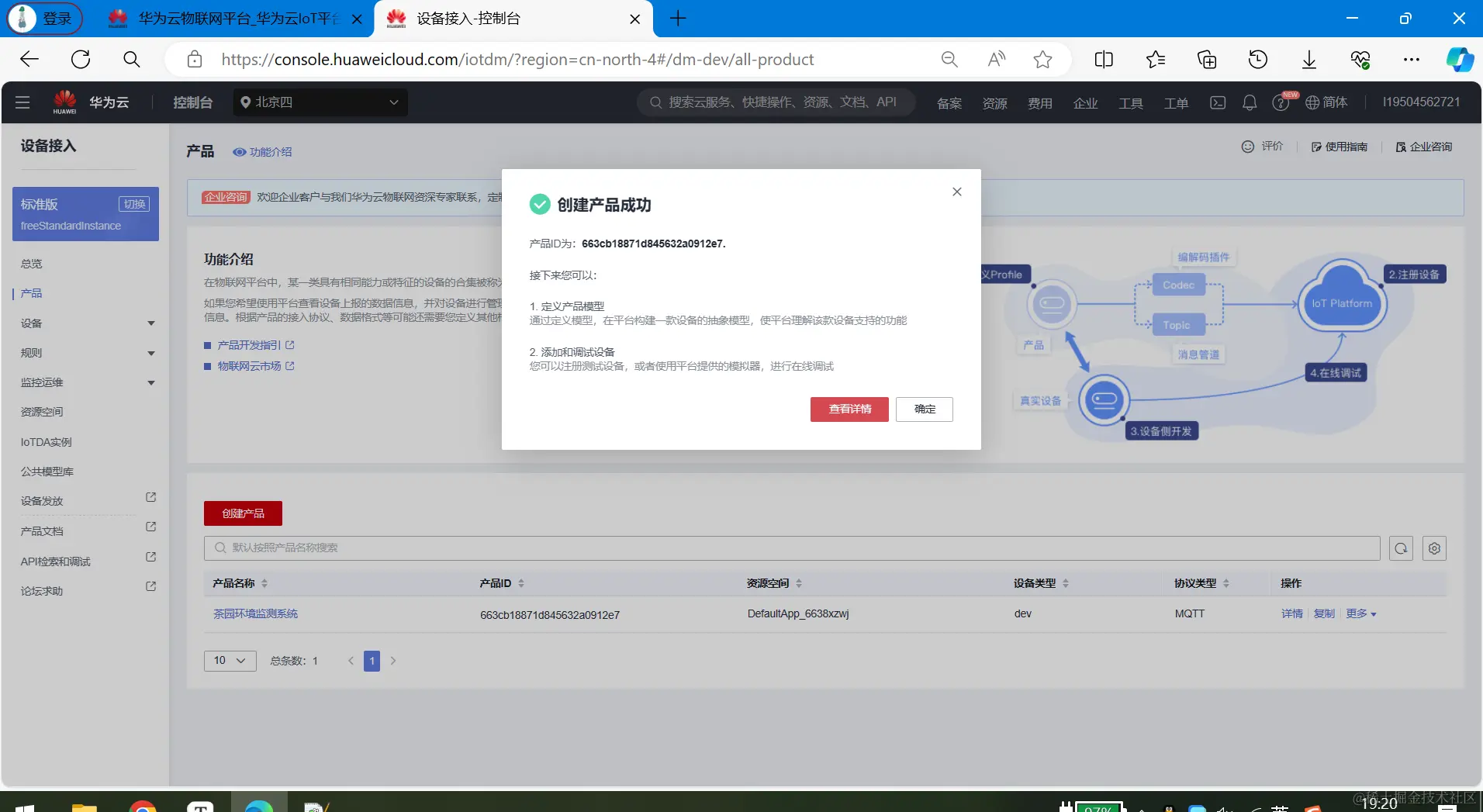Screen dimensions: 1483x812
Task: Click the red 创建产品 button
Action: pos(243,513)
